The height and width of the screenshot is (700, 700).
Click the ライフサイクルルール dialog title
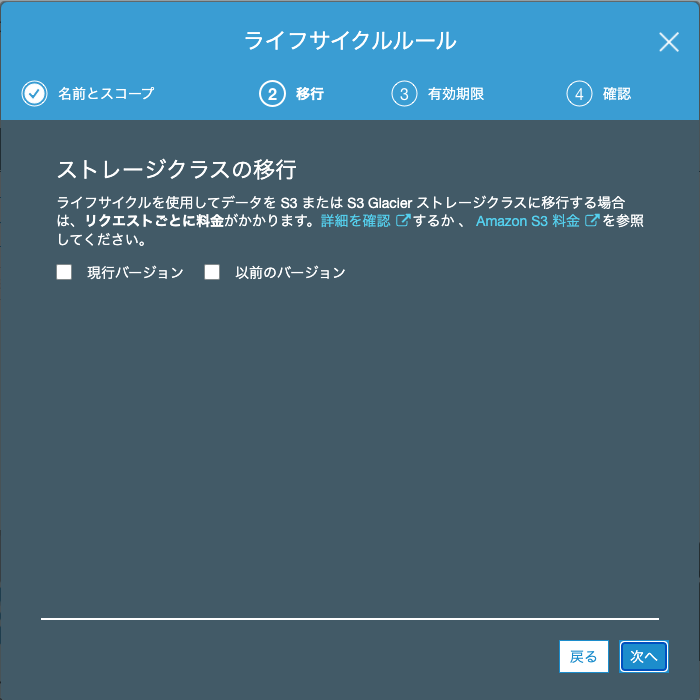tap(350, 41)
